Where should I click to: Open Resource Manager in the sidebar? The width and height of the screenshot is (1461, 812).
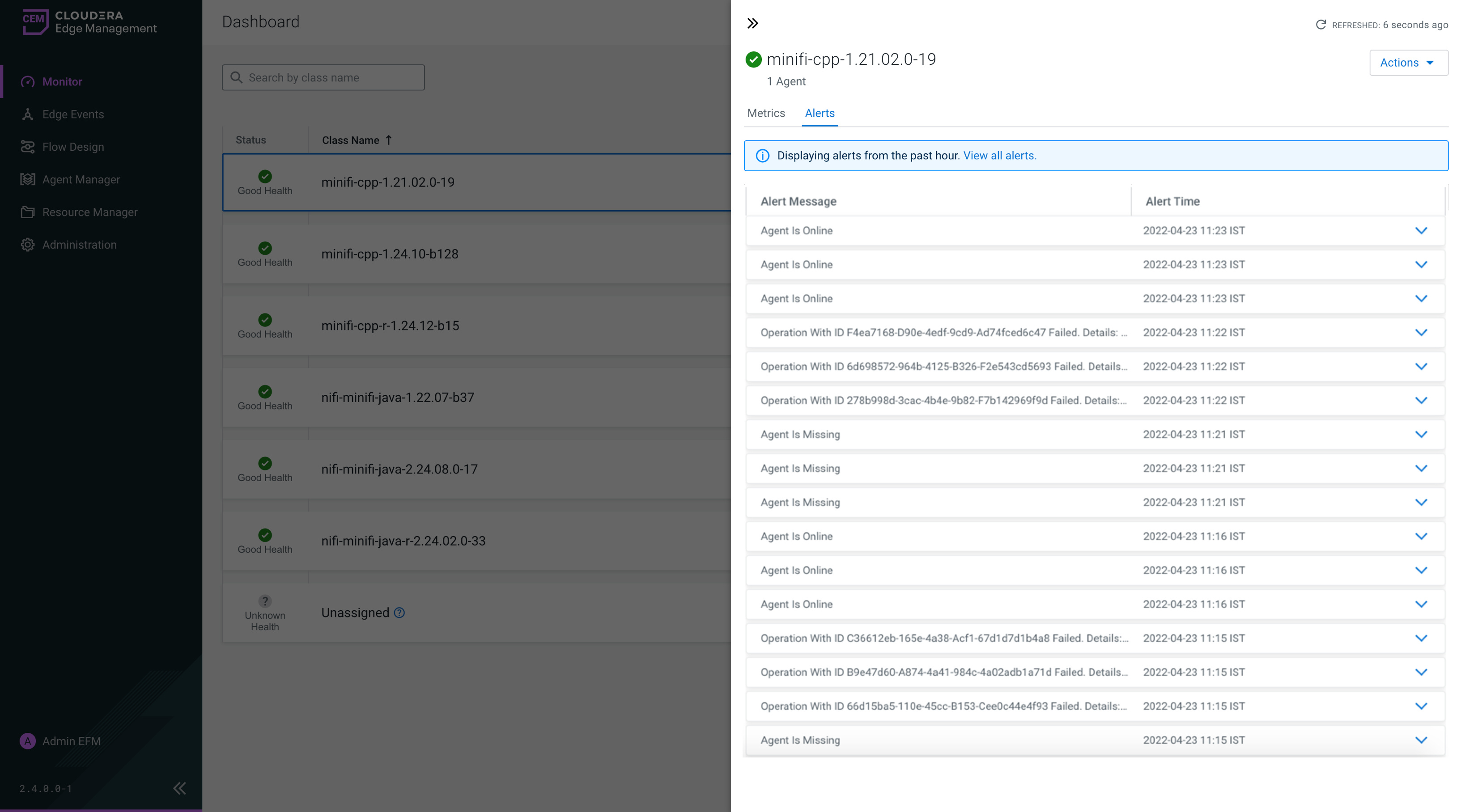click(89, 212)
